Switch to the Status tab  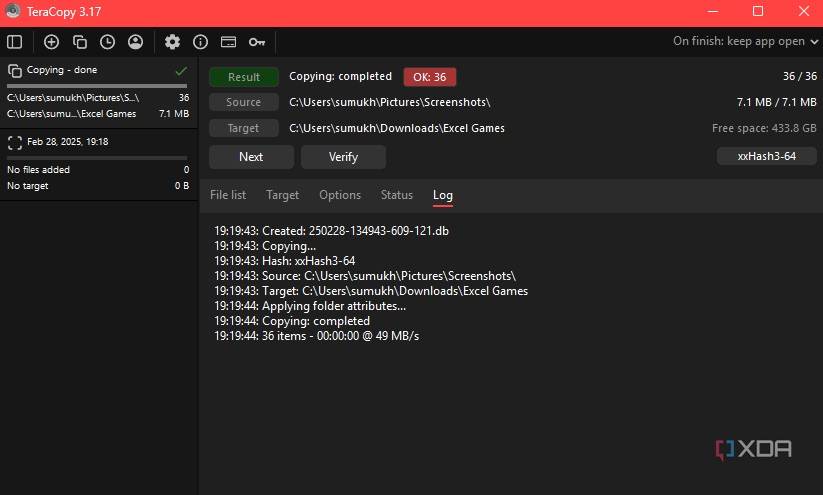[397, 195]
